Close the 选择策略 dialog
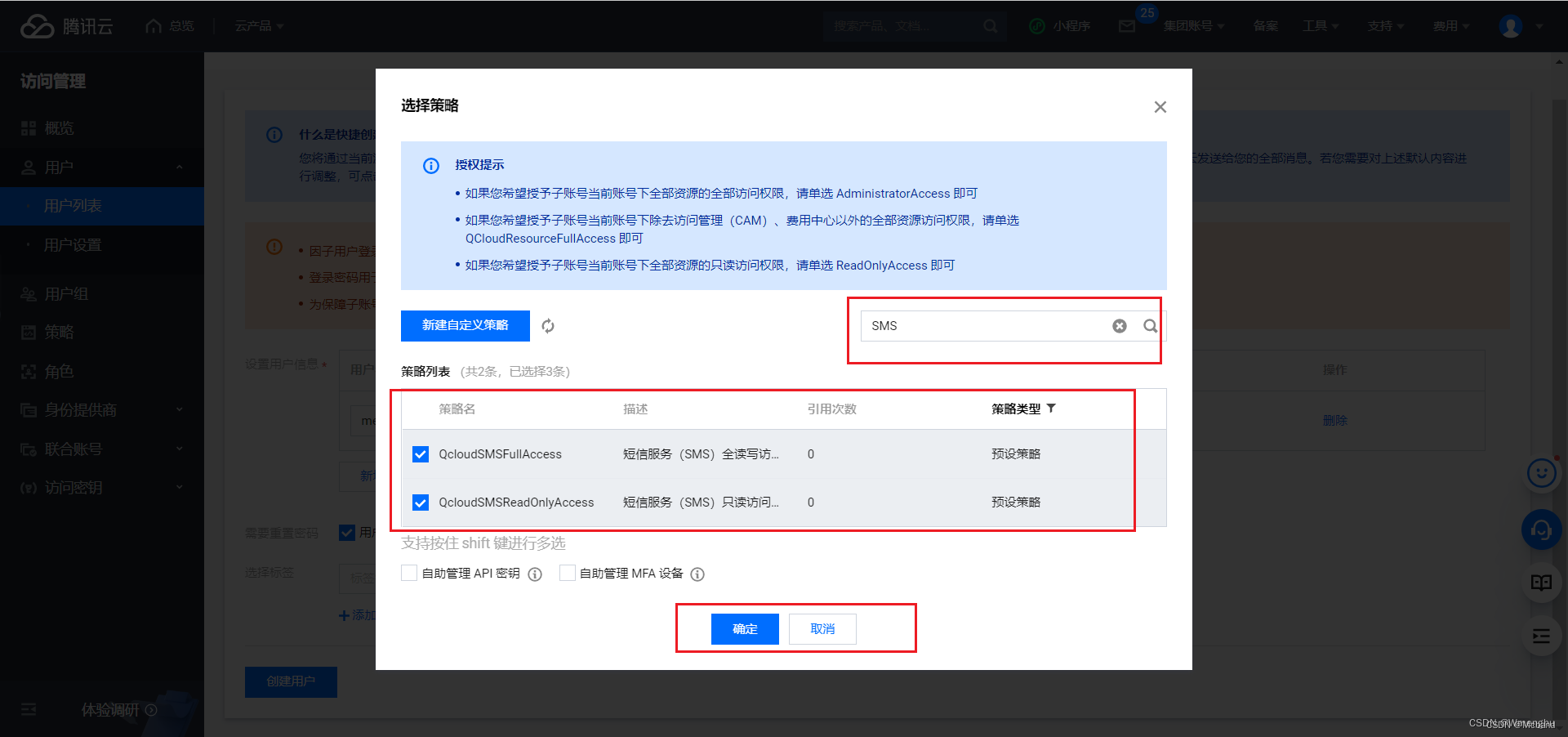 pyautogui.click(x=1160, y=107)
